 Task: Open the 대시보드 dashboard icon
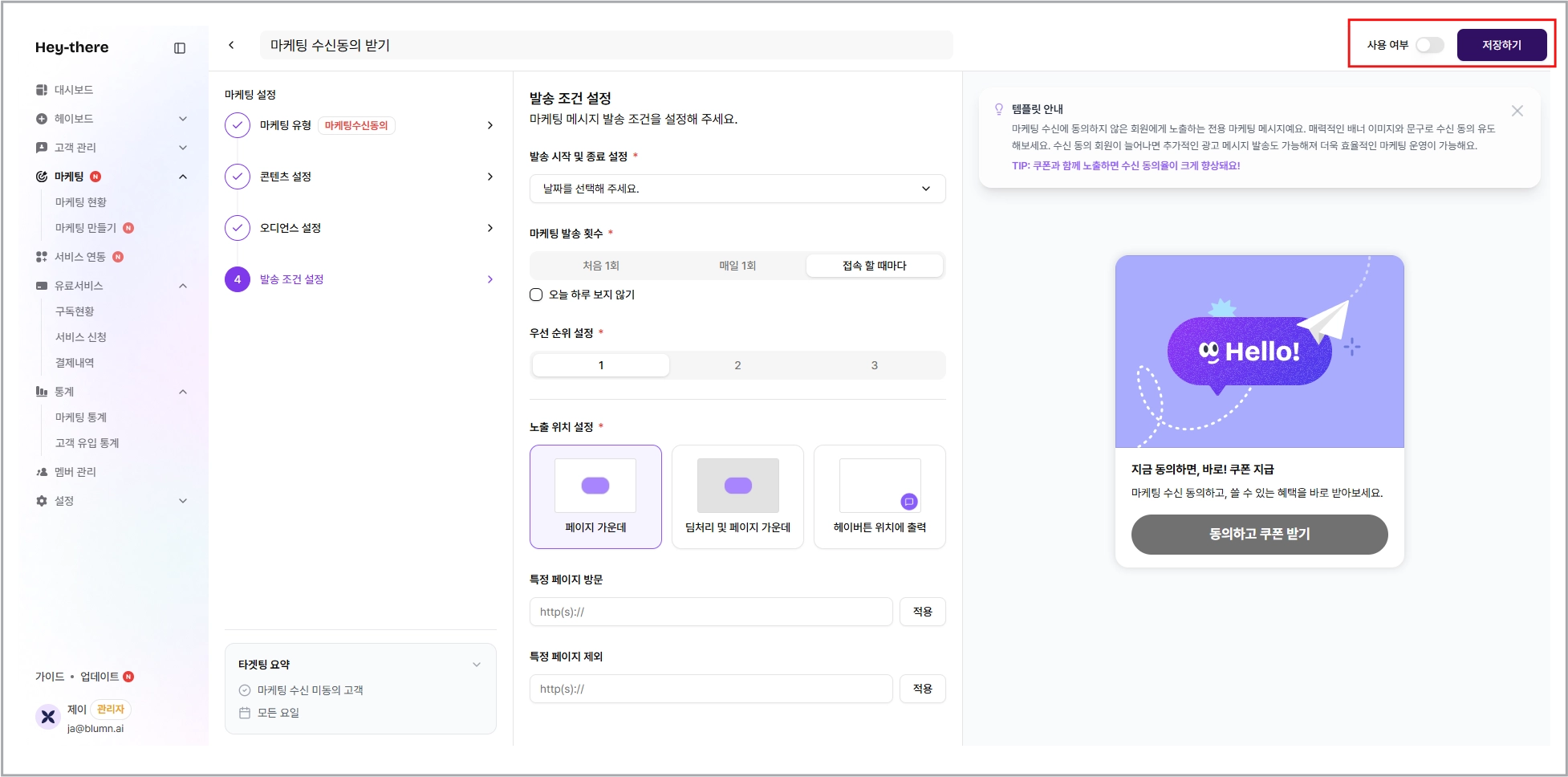(42, 90)
